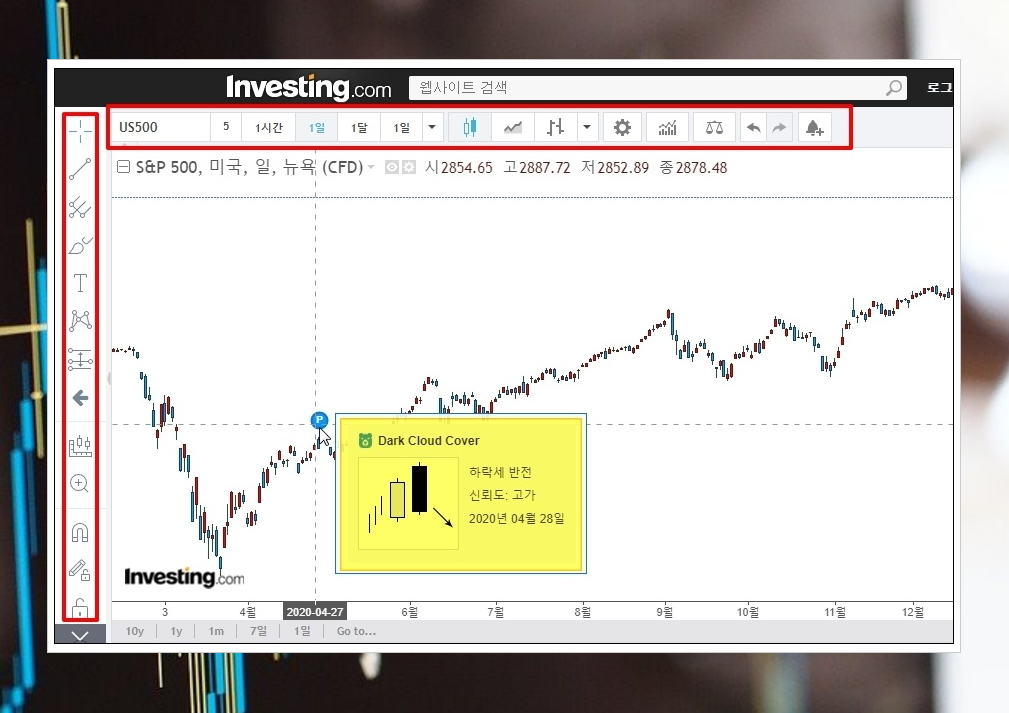Select the 7일 range

pos(258,631)
